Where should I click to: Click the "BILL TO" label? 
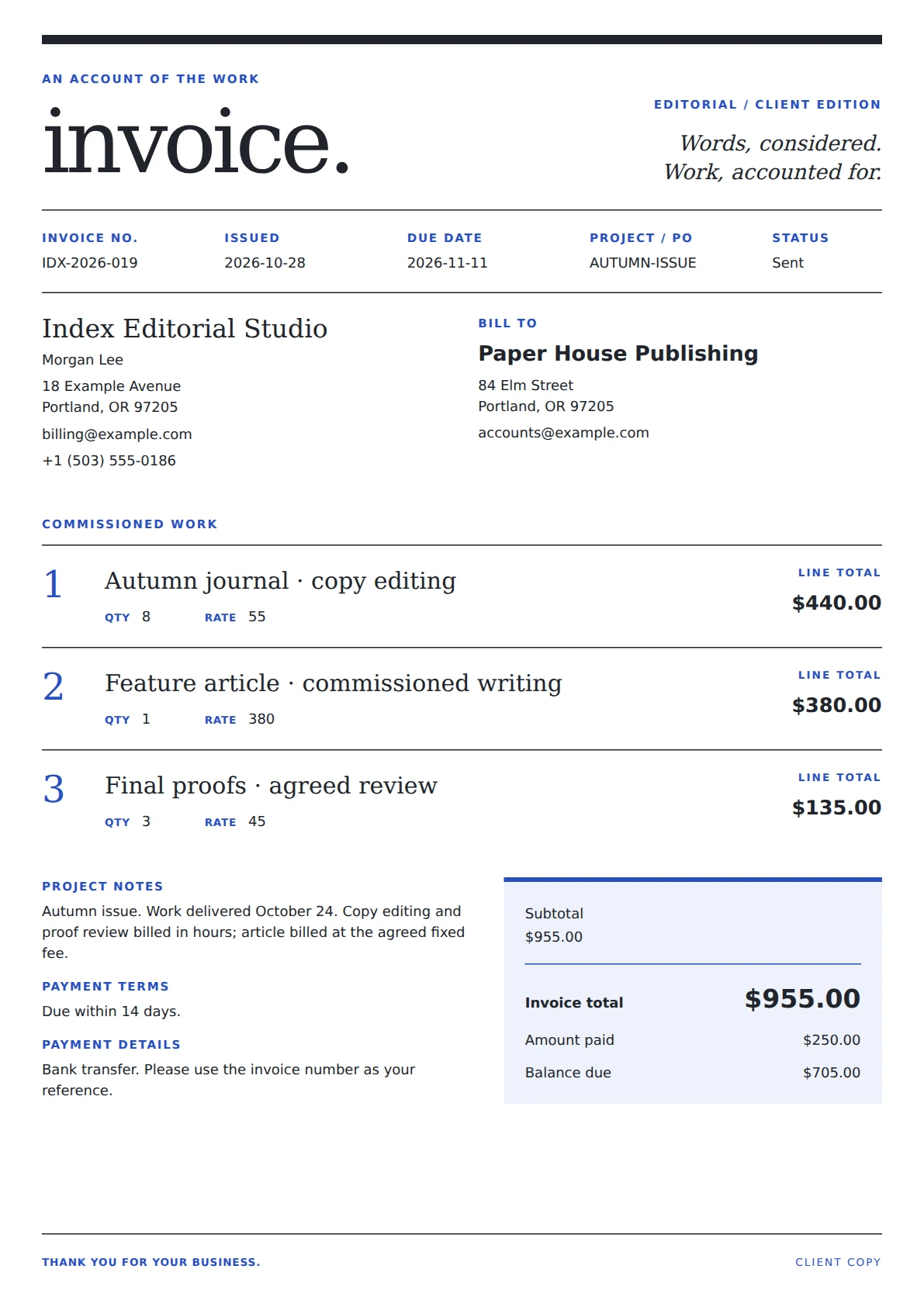(507, 323)
